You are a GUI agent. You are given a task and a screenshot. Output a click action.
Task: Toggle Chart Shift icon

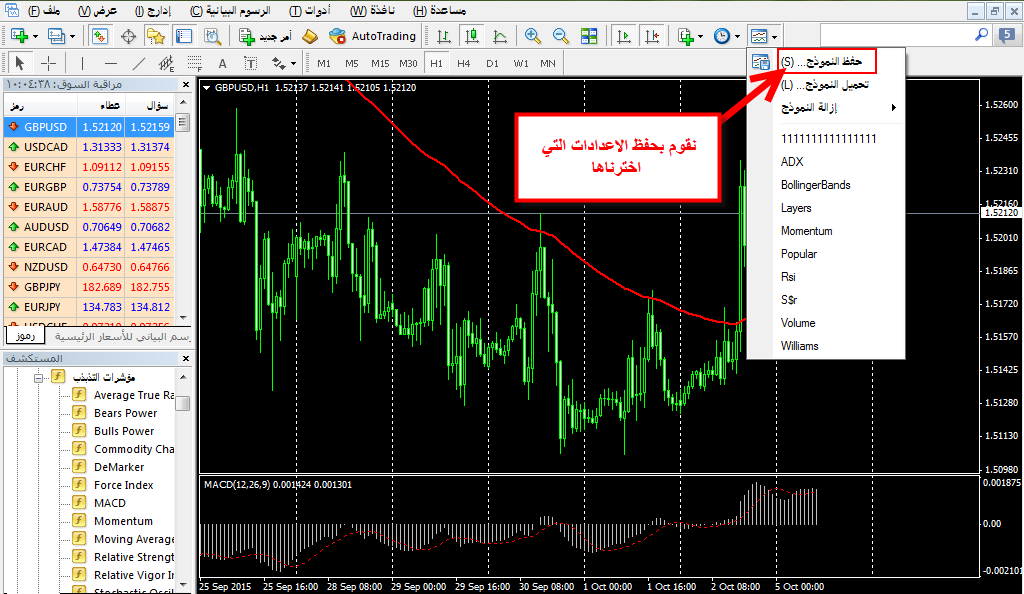[652, 37]
